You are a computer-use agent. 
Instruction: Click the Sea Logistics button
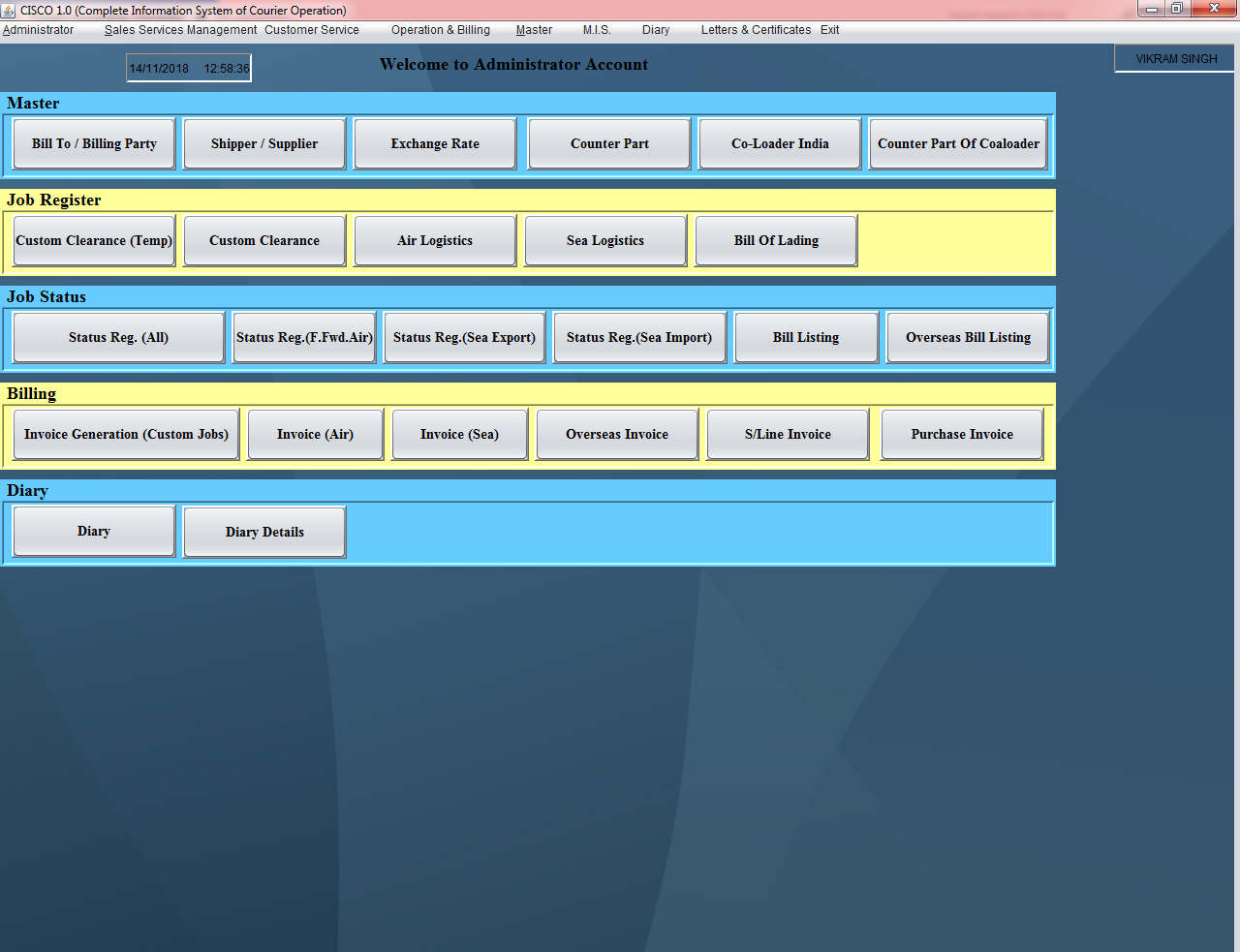click(605, 240)
